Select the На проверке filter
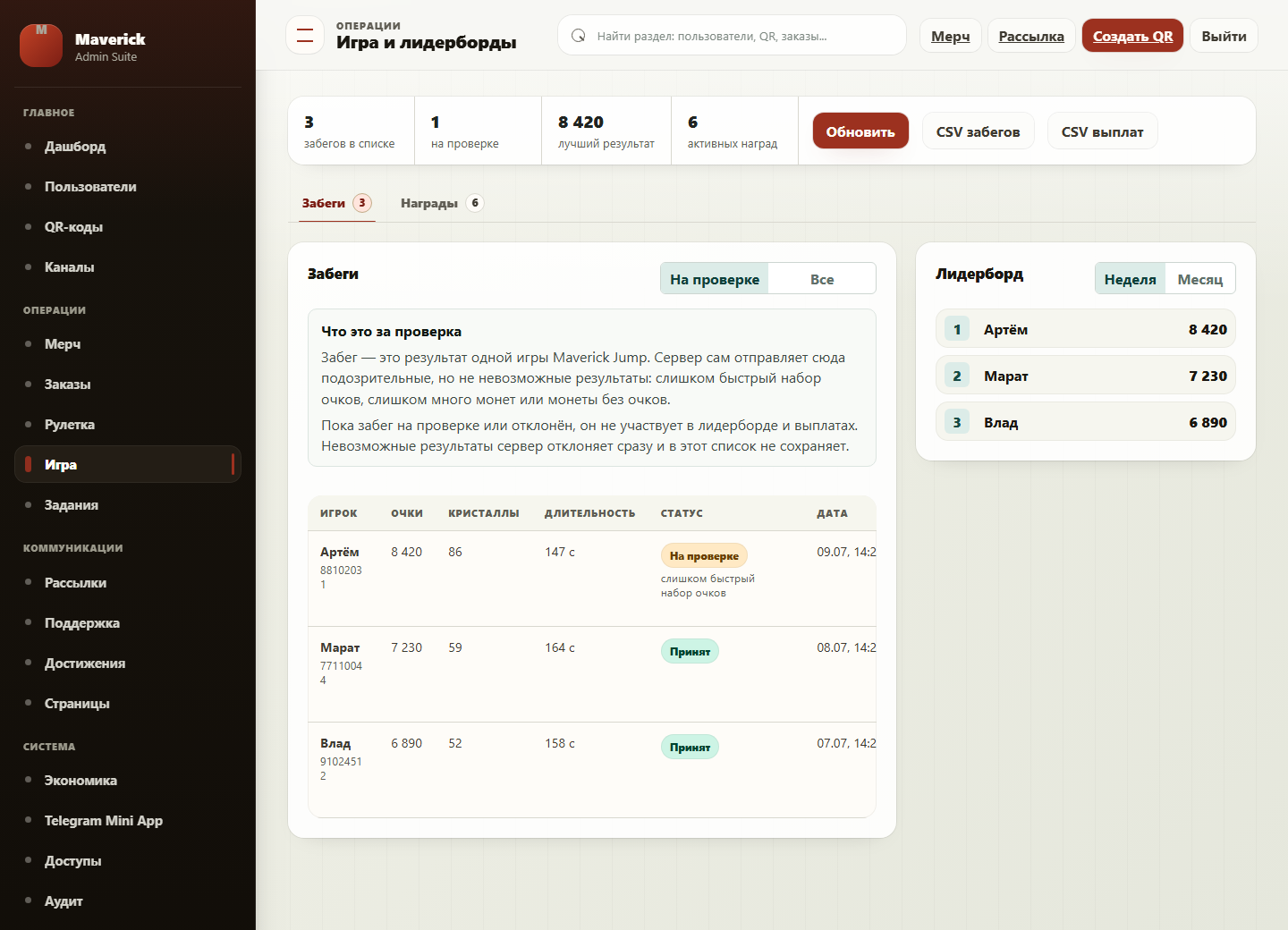 (x=715, y=279)
